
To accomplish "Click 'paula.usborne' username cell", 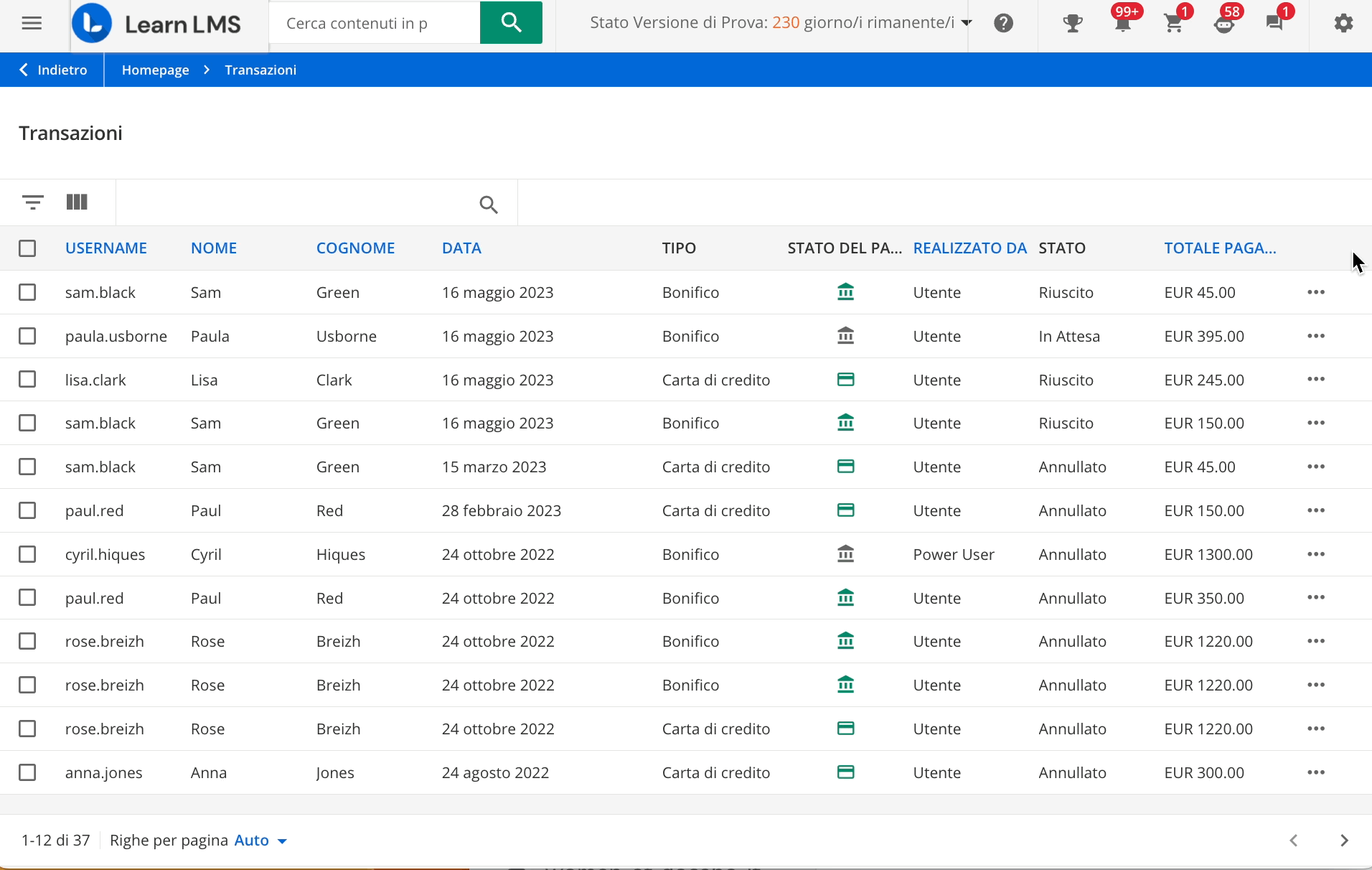I will click(116, 336).
